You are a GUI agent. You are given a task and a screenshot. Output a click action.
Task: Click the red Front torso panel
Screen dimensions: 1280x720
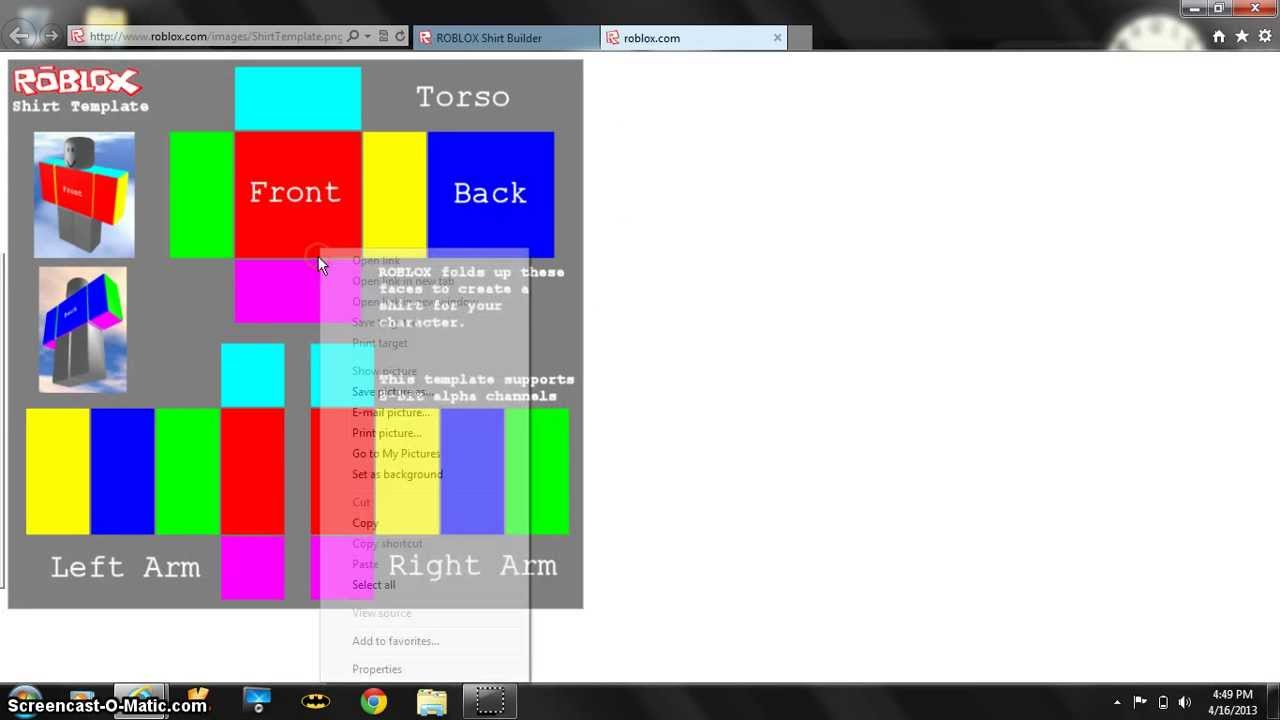tap(298, 194)
